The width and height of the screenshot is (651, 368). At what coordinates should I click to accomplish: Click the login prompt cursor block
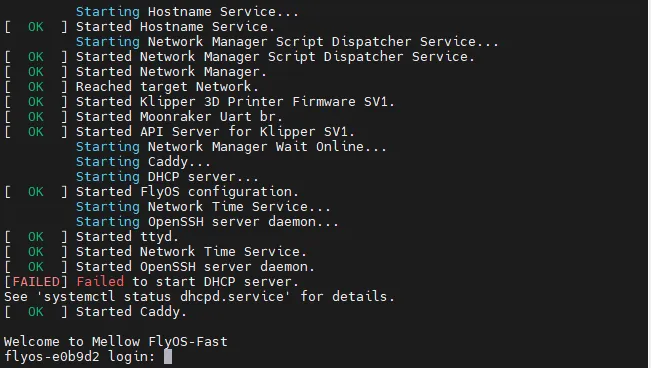(168, 356)
